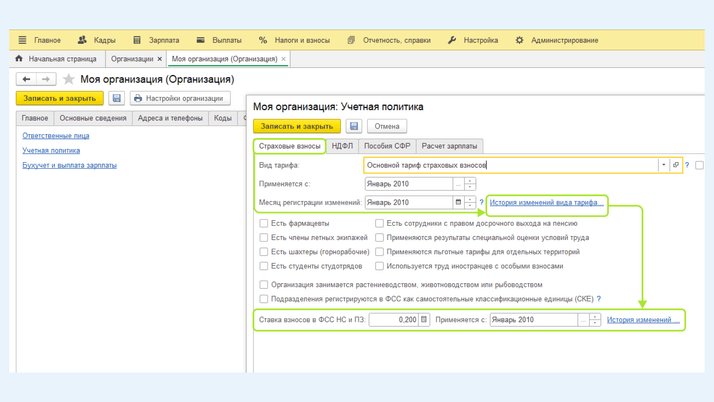The height and width of the screenshot is (402, 714).
Task: Expand the Вид тарифа dropdown list
Action: tap(663, 165)
